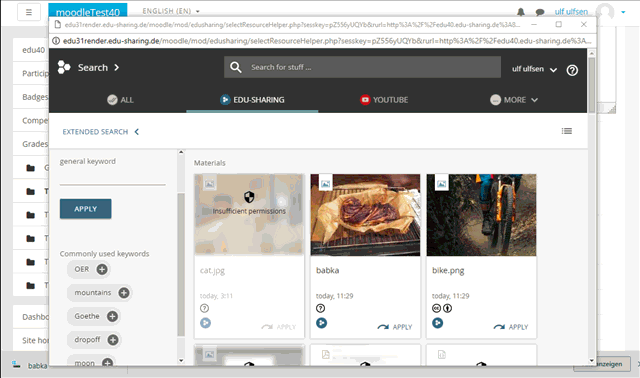
Task: Add OER keyword with plus icon
Action: [x=102, y=269]
